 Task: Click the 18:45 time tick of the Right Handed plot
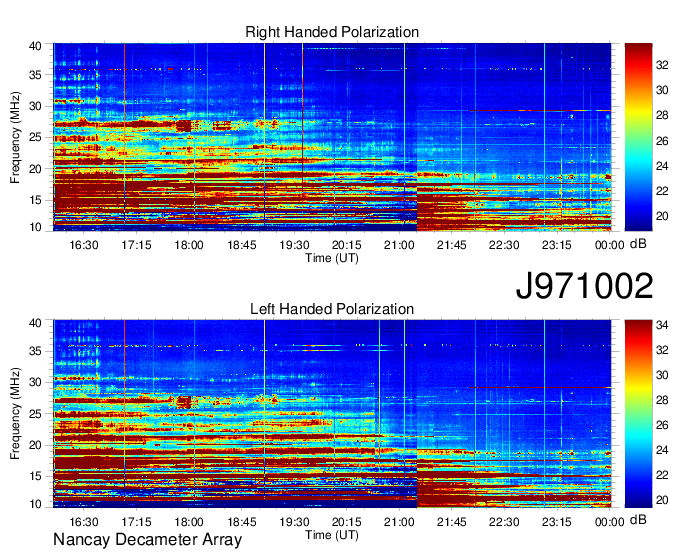[242, 245]
